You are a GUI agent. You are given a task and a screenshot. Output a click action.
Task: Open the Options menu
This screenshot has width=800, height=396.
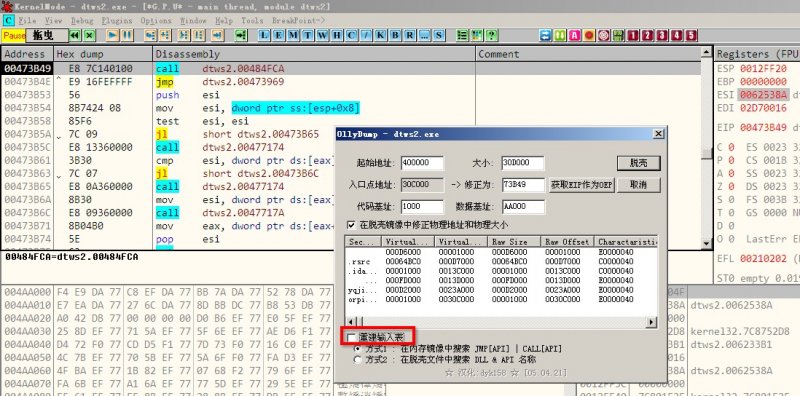coord(156,20)
